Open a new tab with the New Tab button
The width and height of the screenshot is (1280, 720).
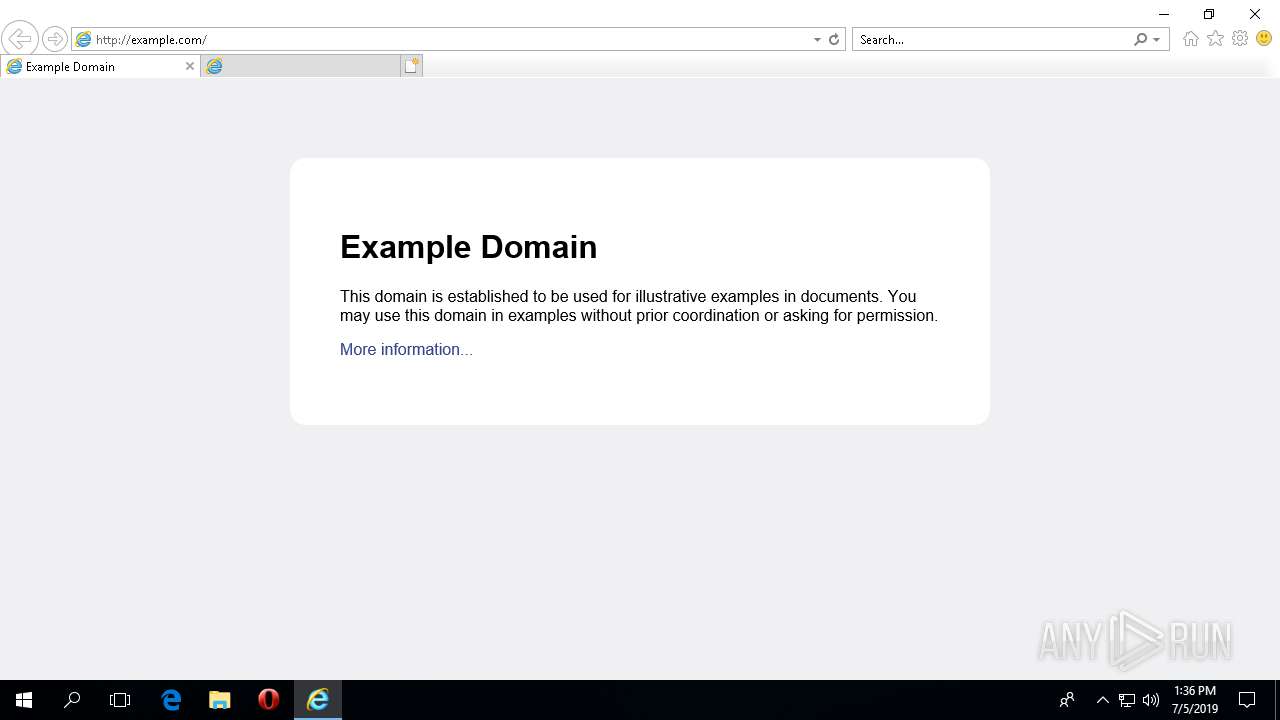pos(412,66)
